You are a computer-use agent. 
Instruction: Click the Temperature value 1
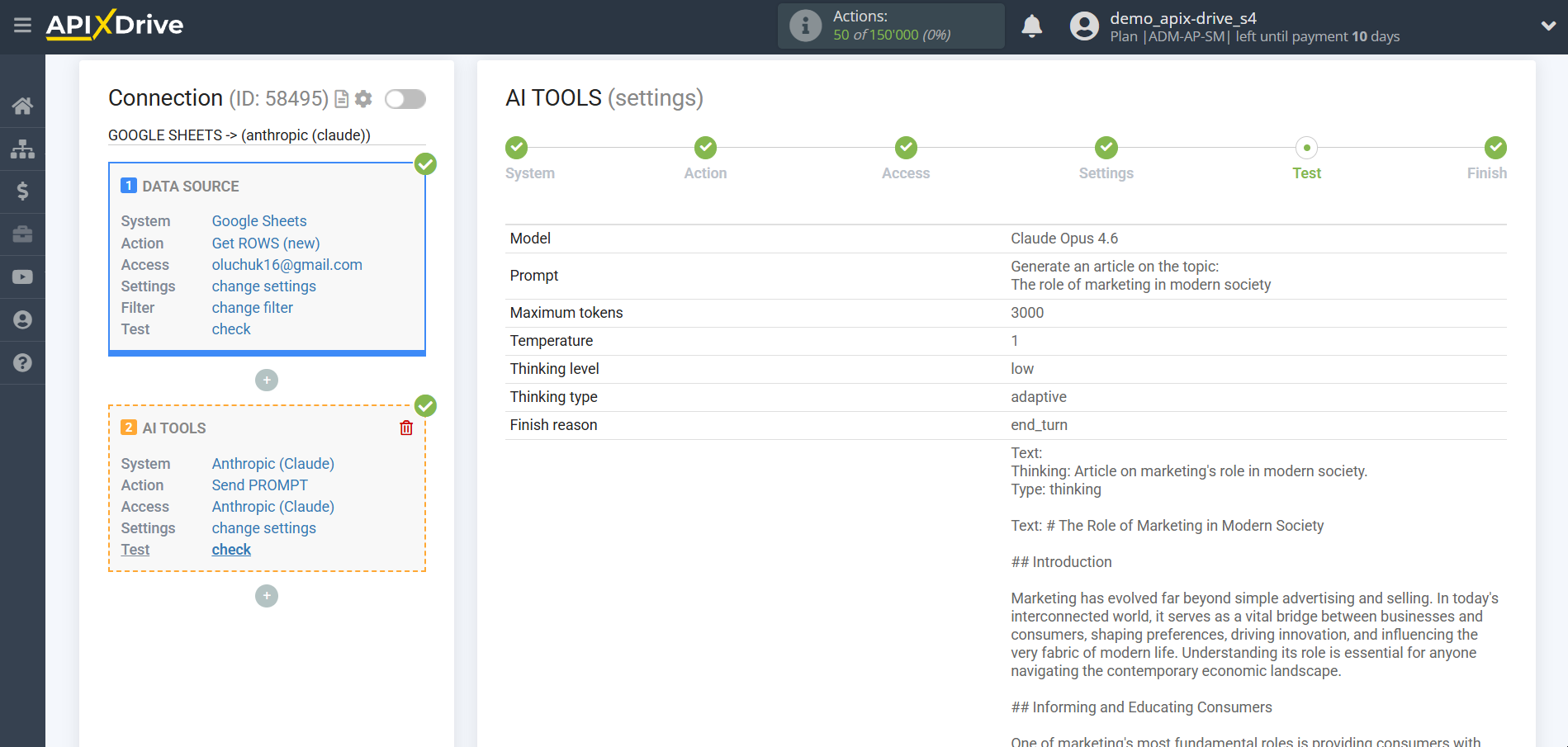click(x=1015, y=341)
